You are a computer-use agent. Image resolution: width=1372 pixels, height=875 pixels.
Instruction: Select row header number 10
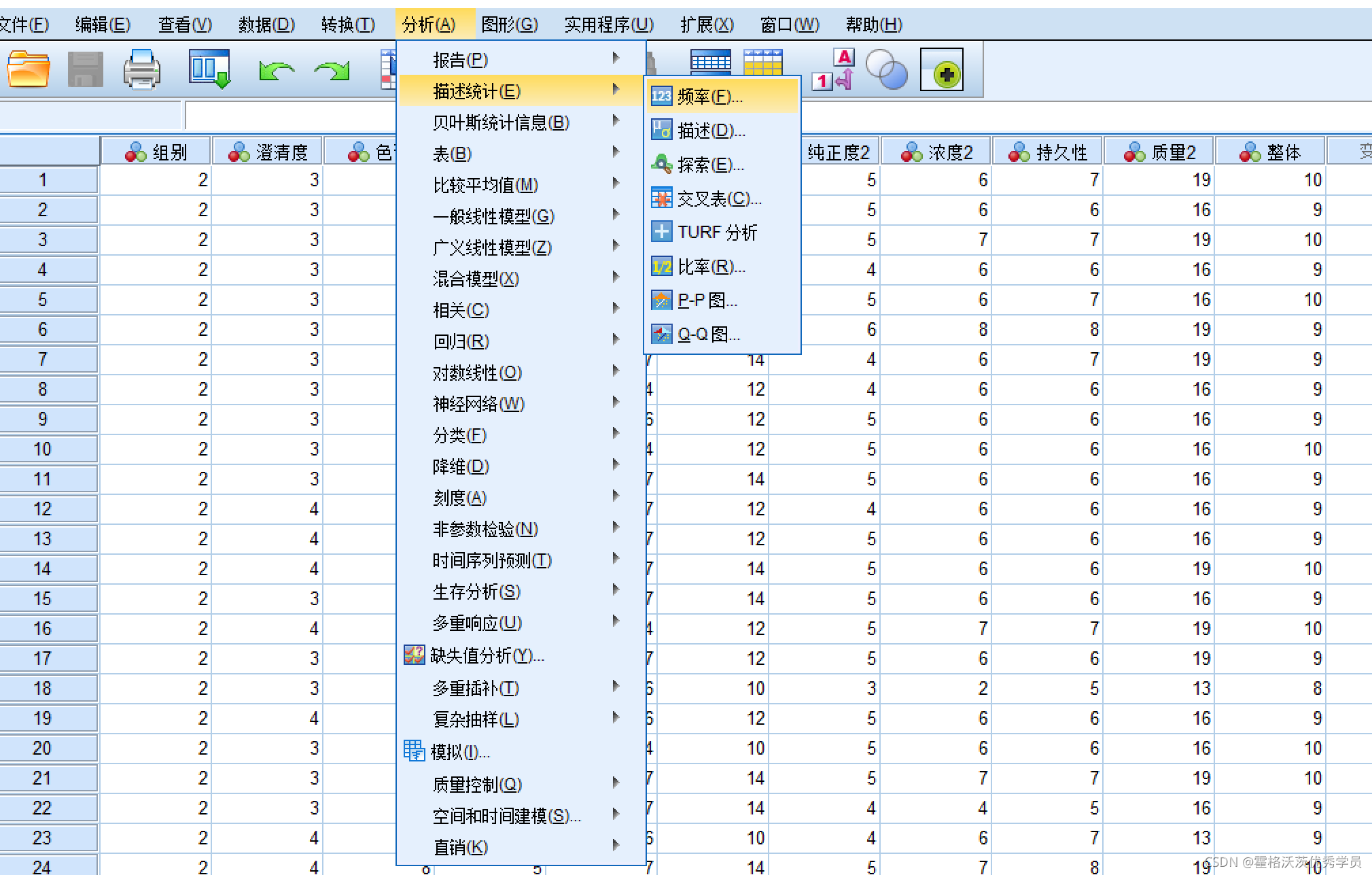click(x=42, y=449)
